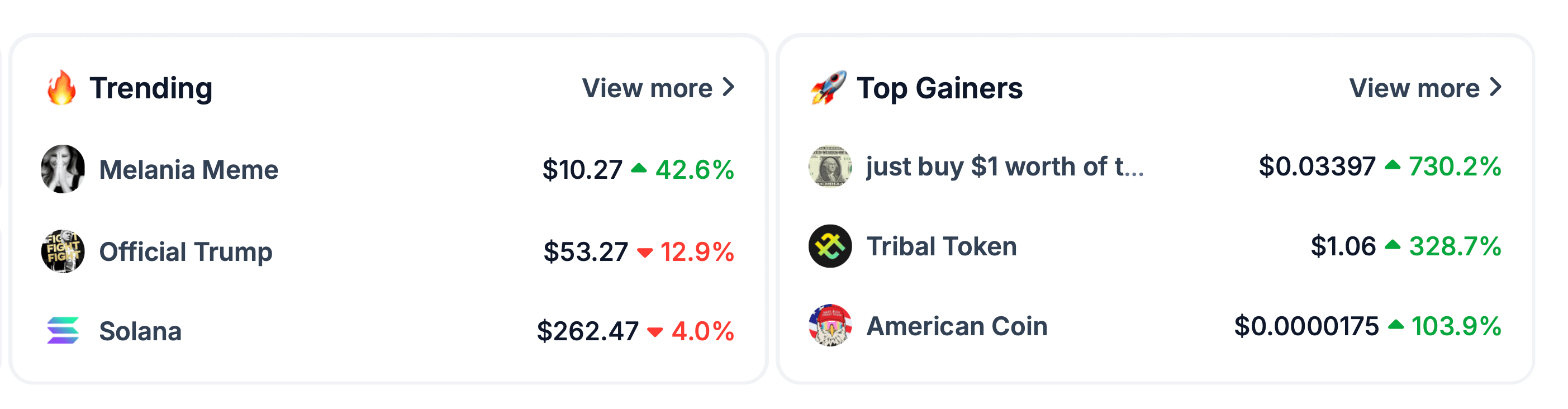1568x409 pixels.
Task: Open the Official Trump coin page
Action: tap(186, 252)
